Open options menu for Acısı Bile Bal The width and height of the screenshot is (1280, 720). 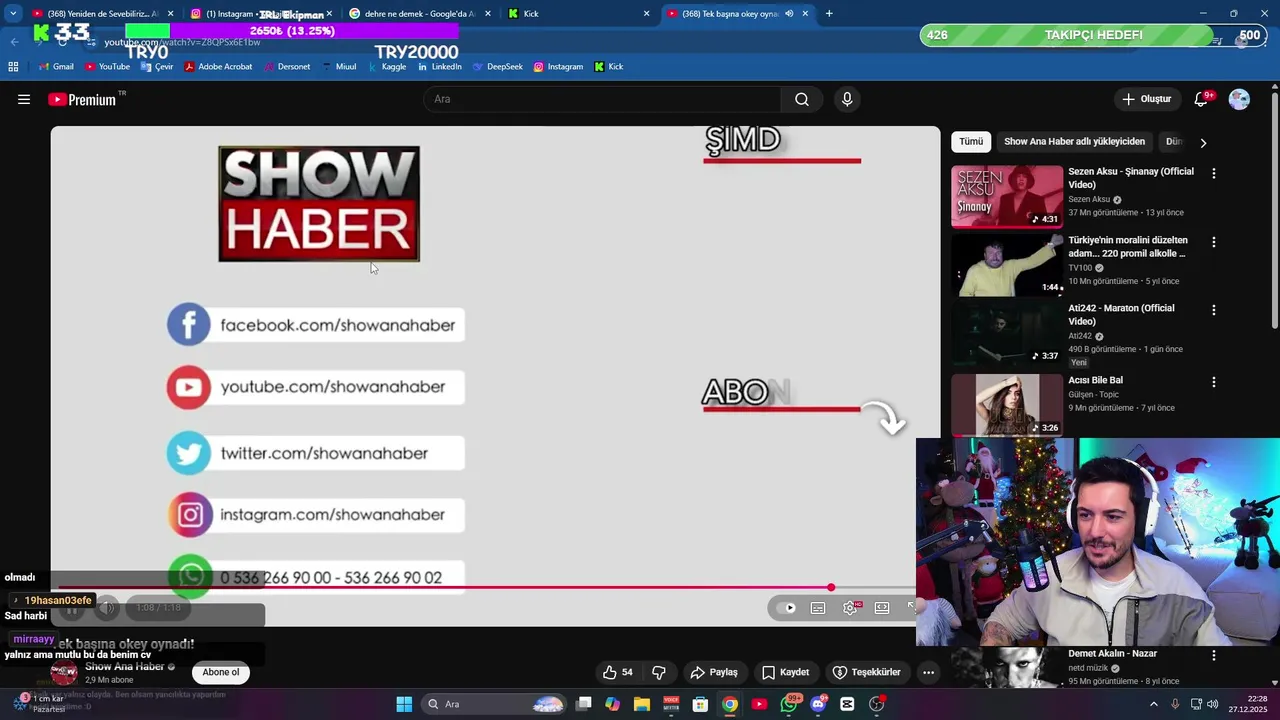(x=1214, y=382)
